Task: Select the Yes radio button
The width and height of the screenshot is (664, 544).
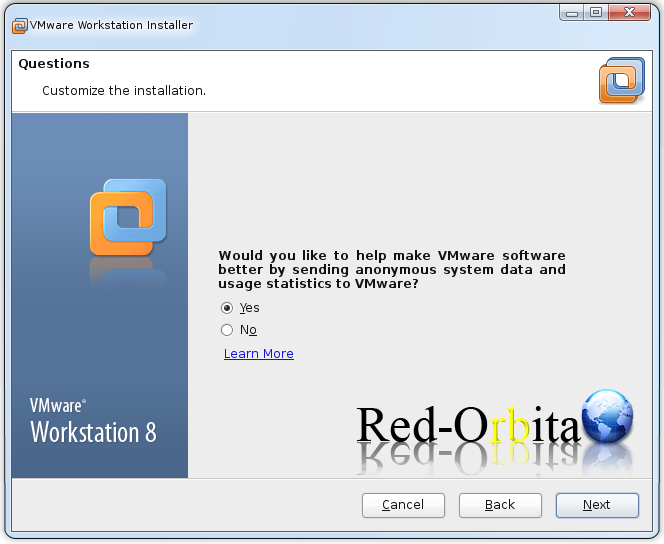Action: (x=227, y=308)
